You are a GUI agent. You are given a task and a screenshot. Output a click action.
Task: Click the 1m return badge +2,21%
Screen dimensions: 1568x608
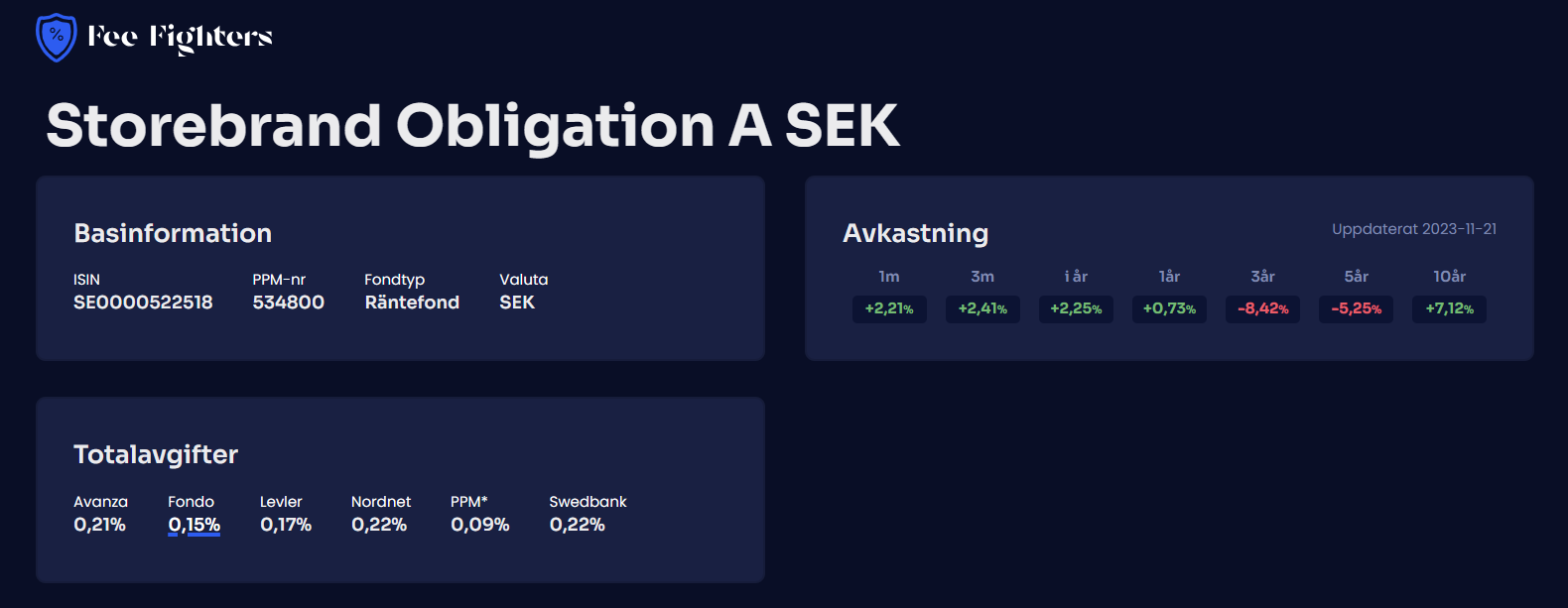pos(889,308)
